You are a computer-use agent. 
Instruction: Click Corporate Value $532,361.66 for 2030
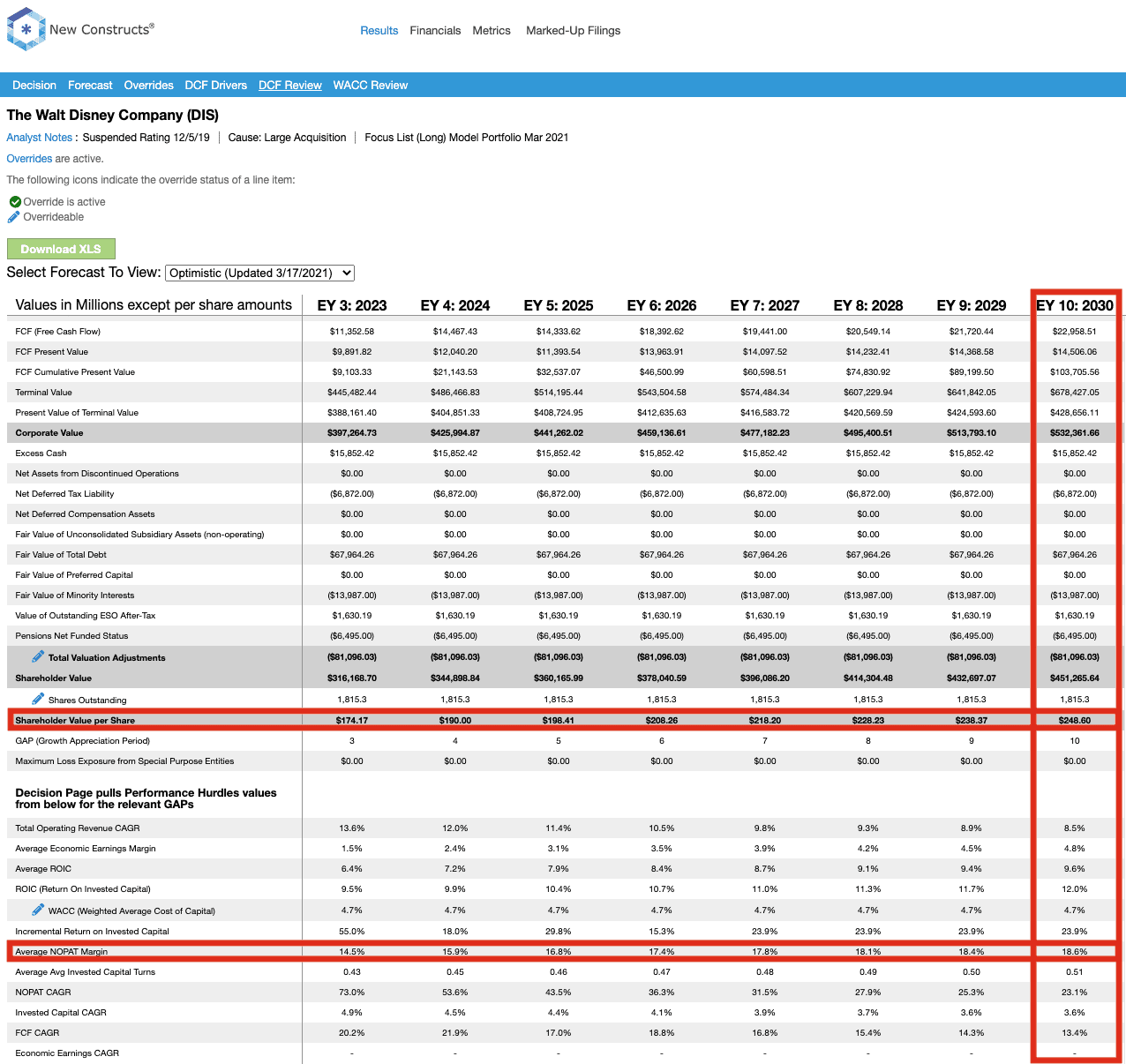(x=1075, y=433)
